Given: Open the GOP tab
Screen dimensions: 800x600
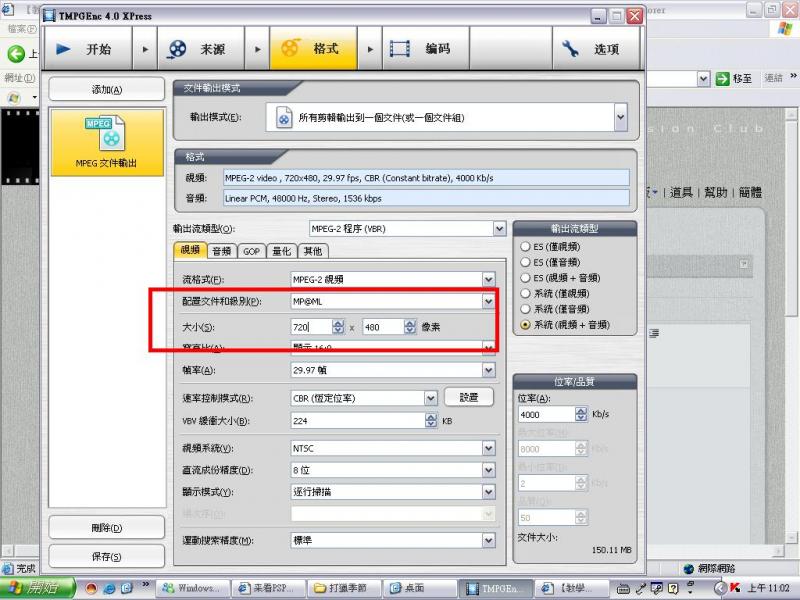Looking at the screenshot, I should point(251,251).
